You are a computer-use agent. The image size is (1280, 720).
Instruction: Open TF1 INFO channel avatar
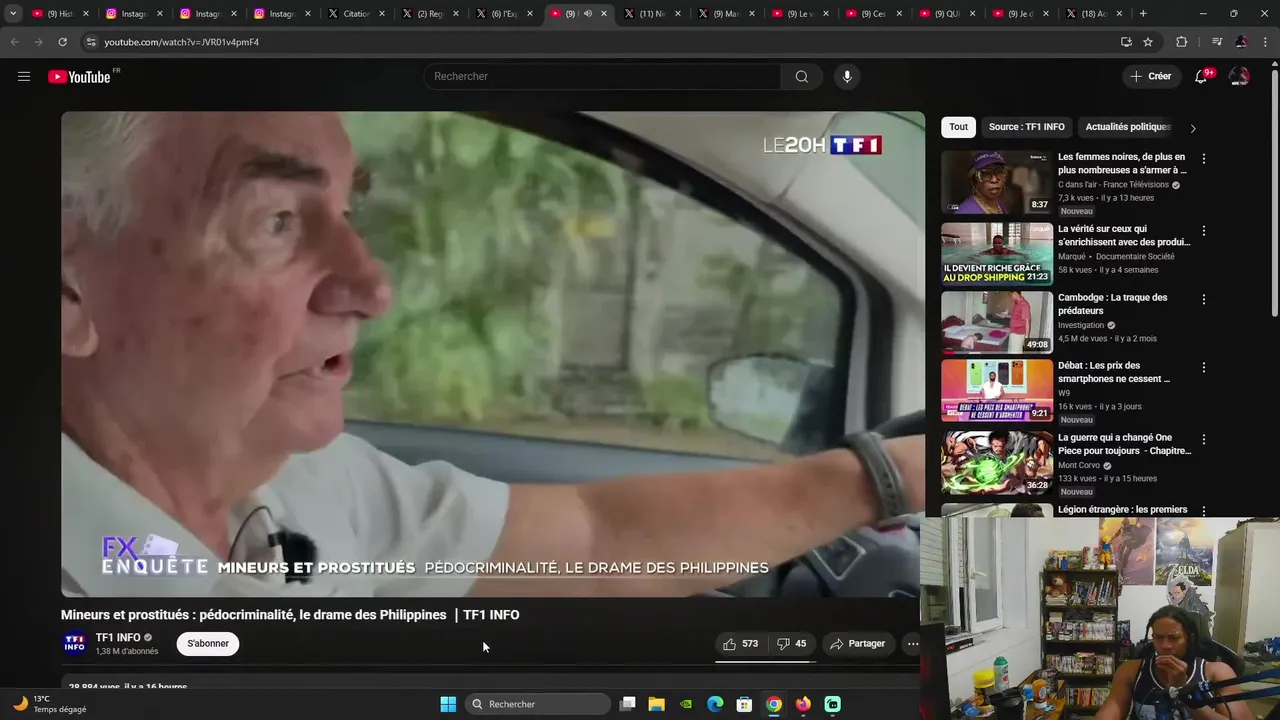click(75, 643)
